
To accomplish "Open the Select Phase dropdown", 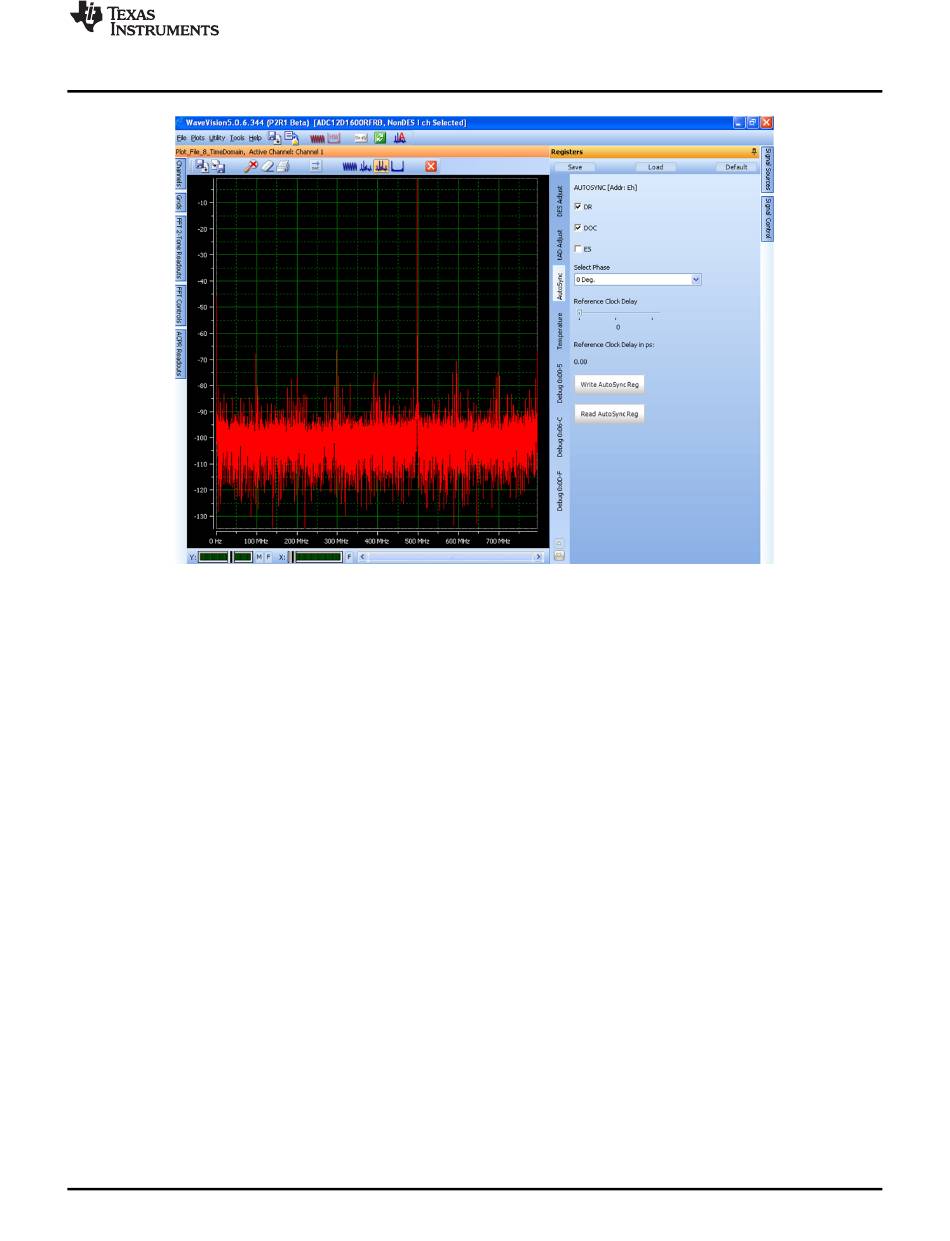I will click(637, 280).
